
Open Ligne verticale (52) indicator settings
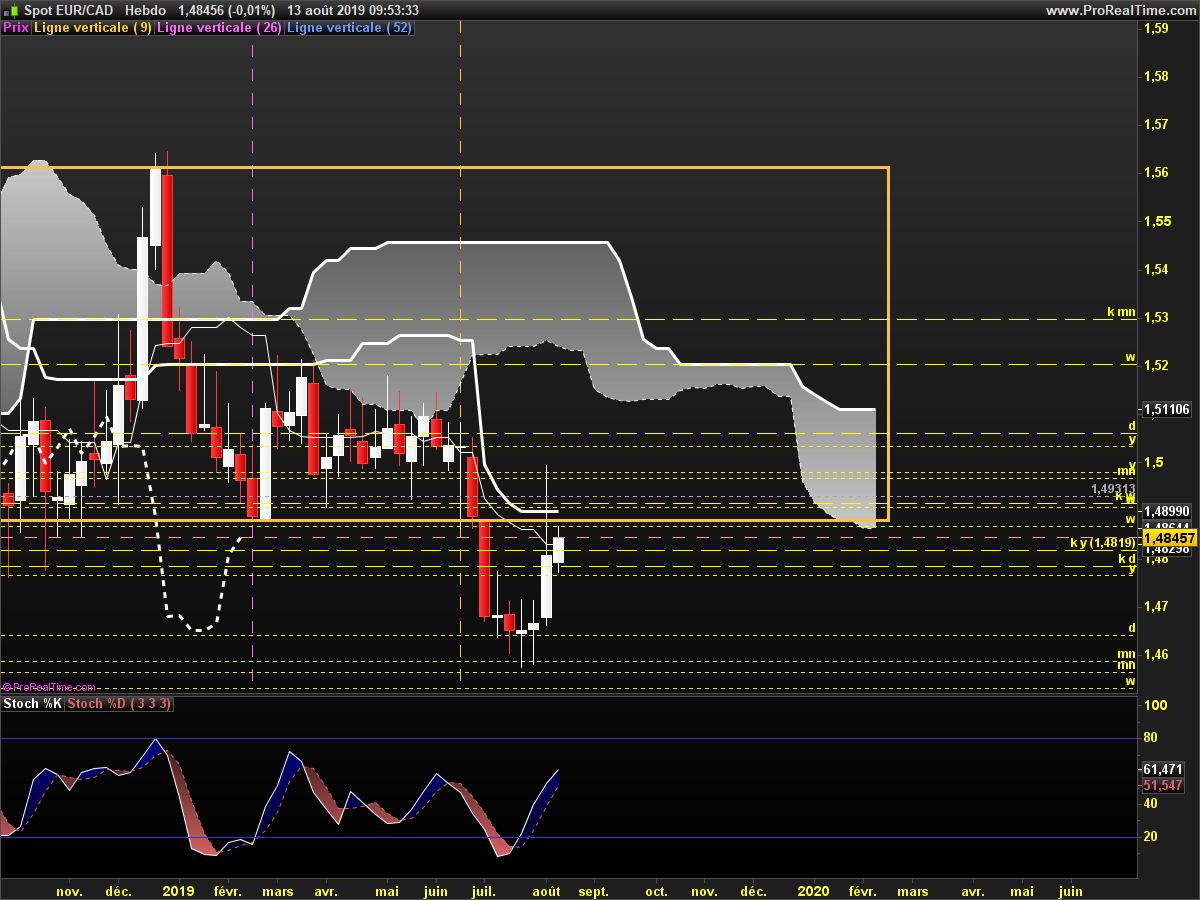click(x=349, y=28)
